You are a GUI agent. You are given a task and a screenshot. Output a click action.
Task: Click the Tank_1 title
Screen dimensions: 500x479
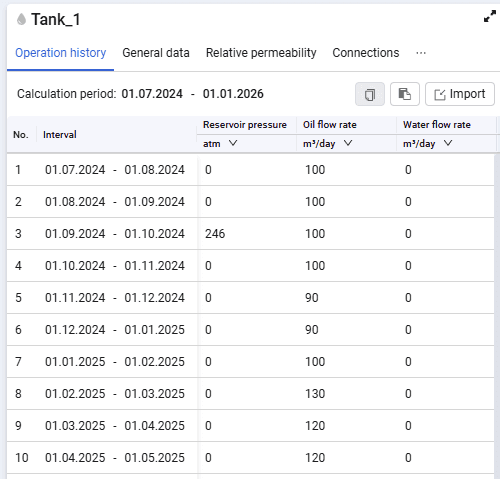pyautogui.click(x=56, y=20)
